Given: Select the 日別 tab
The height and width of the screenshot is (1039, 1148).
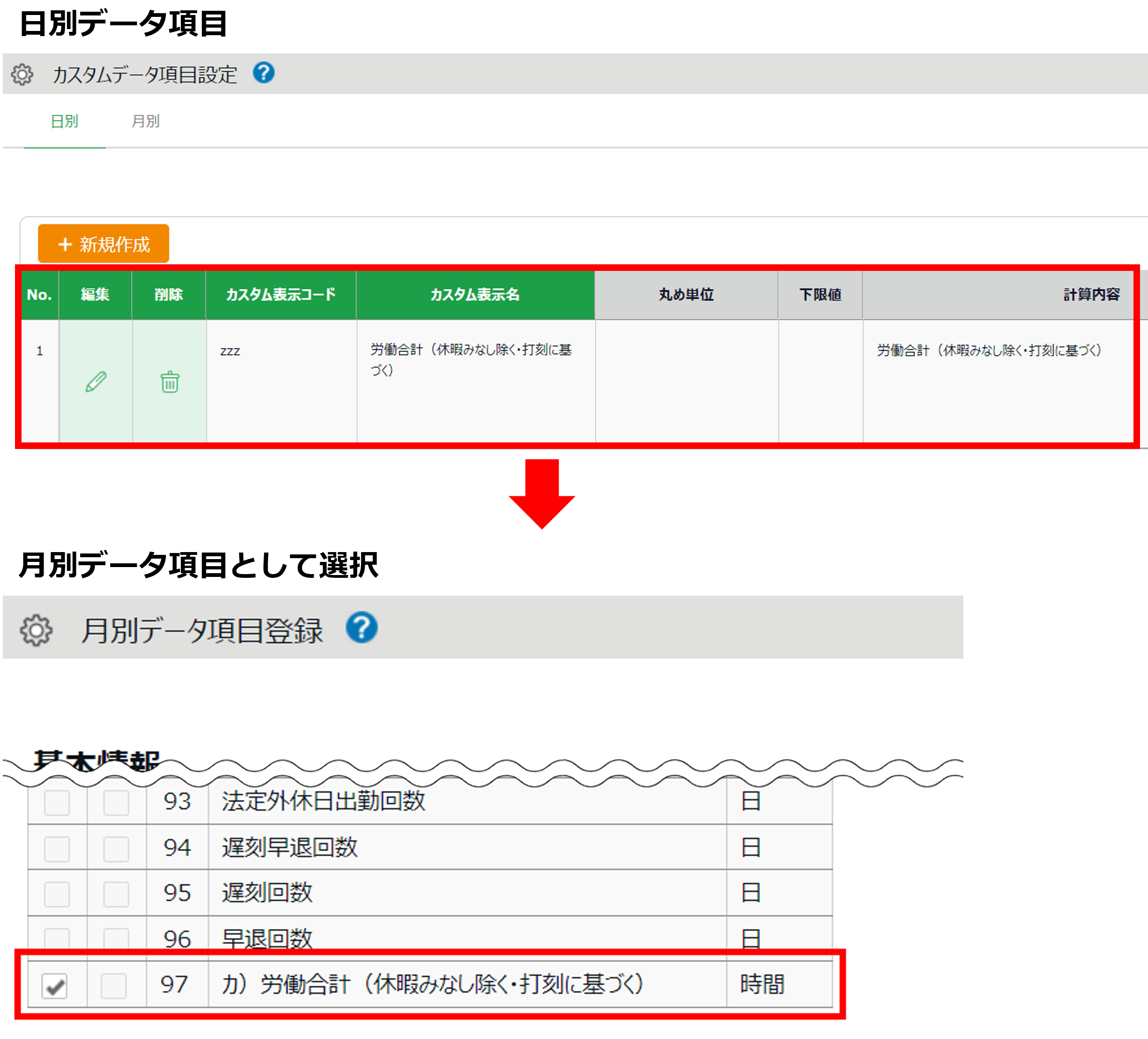Looking at the screenshot, I should [64, 121].
